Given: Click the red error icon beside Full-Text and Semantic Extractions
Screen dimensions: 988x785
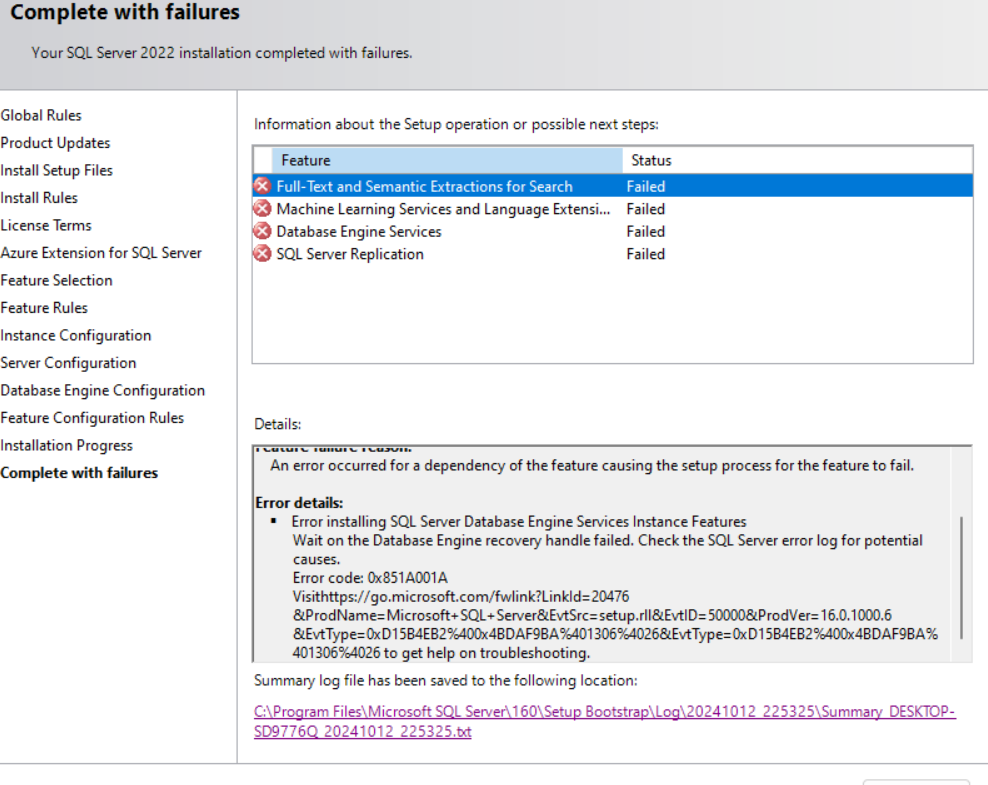Looking at the screenshot, I should [x=262, y=186].
